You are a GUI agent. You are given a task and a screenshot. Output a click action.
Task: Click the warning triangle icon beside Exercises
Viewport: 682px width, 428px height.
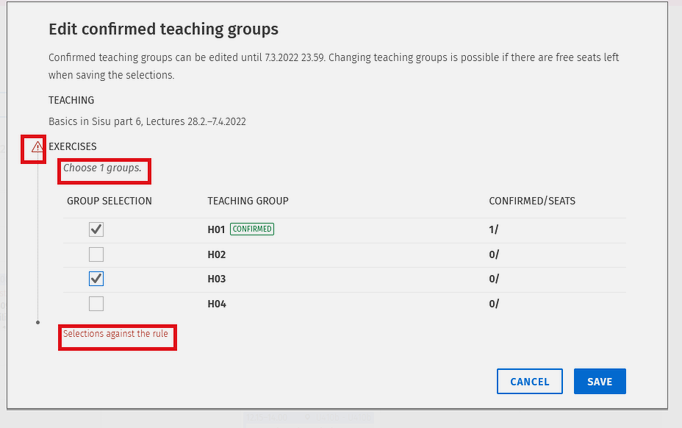(x=37, y=147)
